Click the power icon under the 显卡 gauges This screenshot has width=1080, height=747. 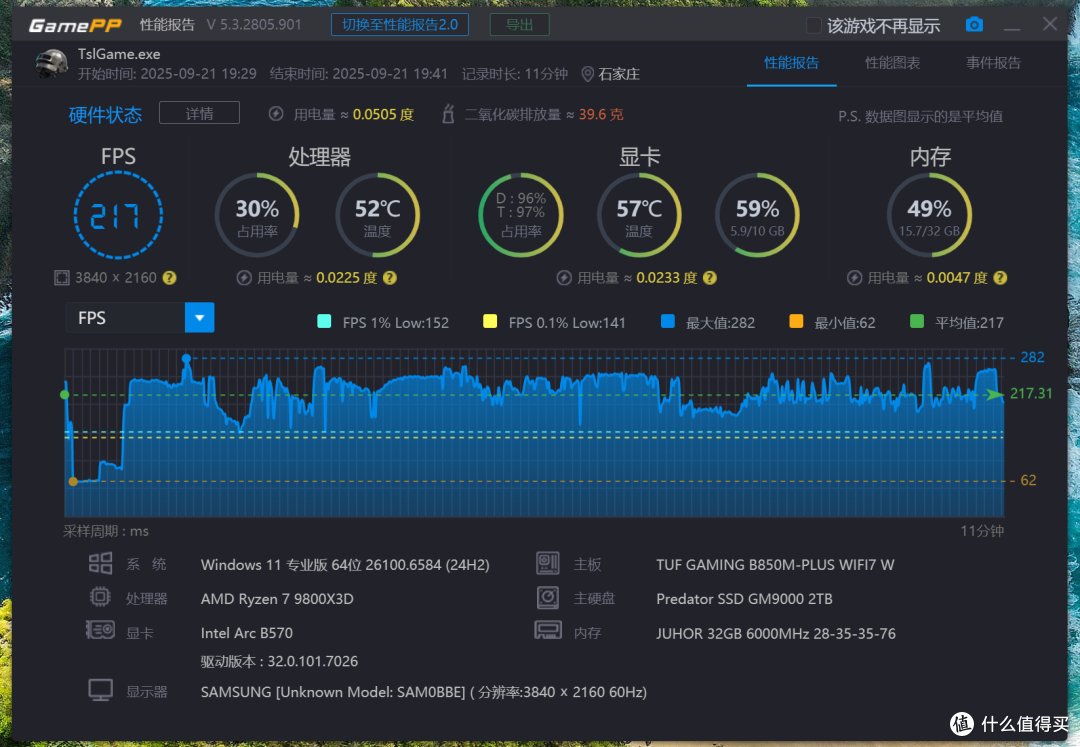tap(564, 277)
